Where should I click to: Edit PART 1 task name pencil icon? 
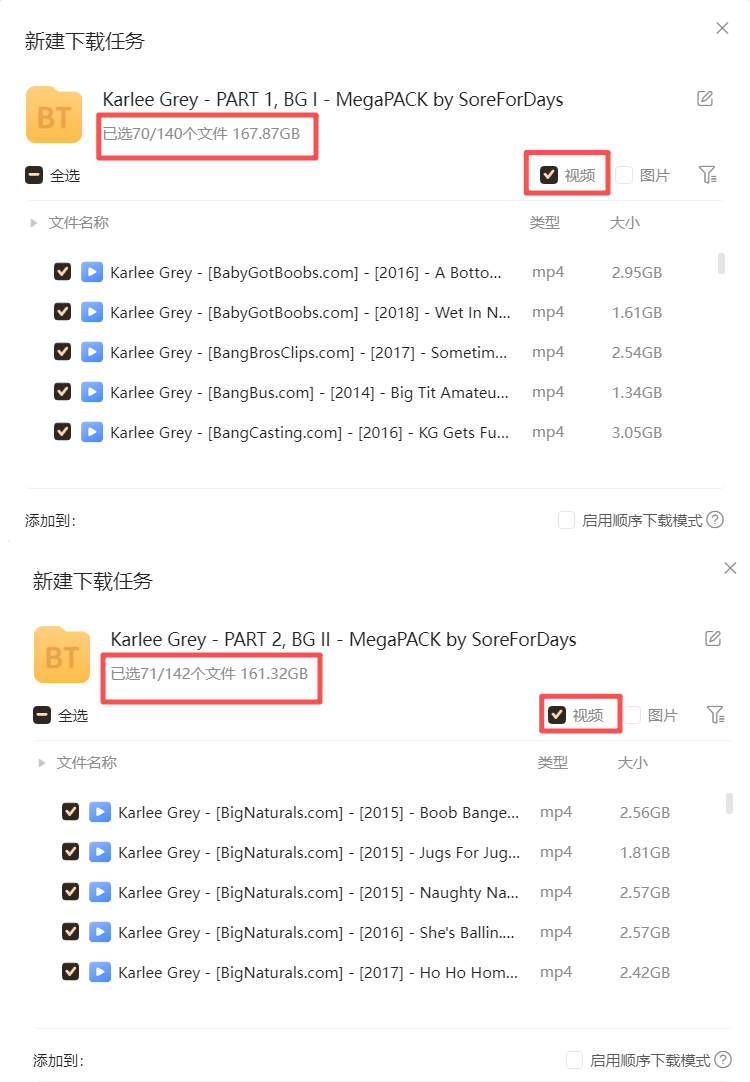704,99
